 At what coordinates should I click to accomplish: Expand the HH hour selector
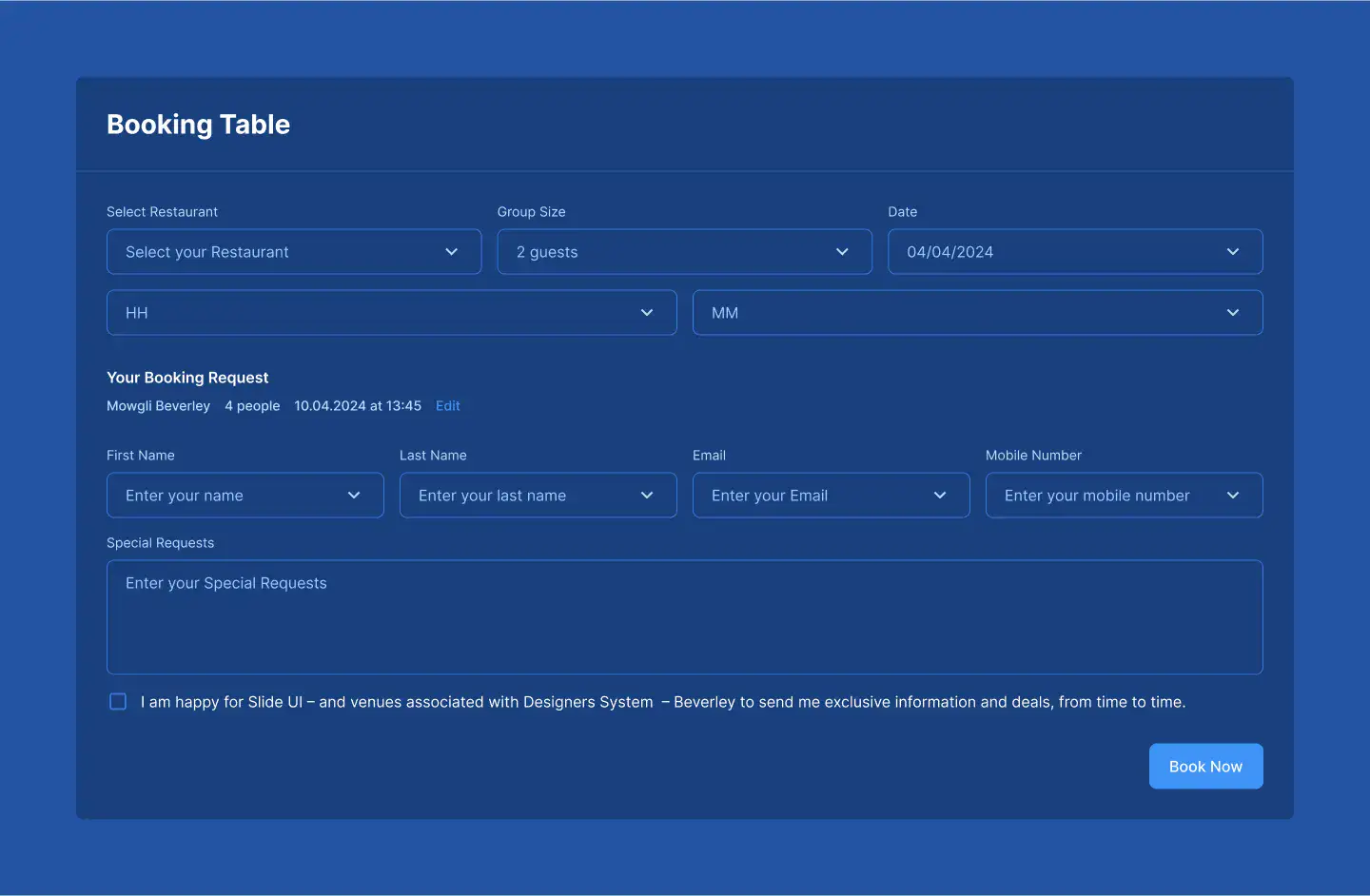point(392,313)
